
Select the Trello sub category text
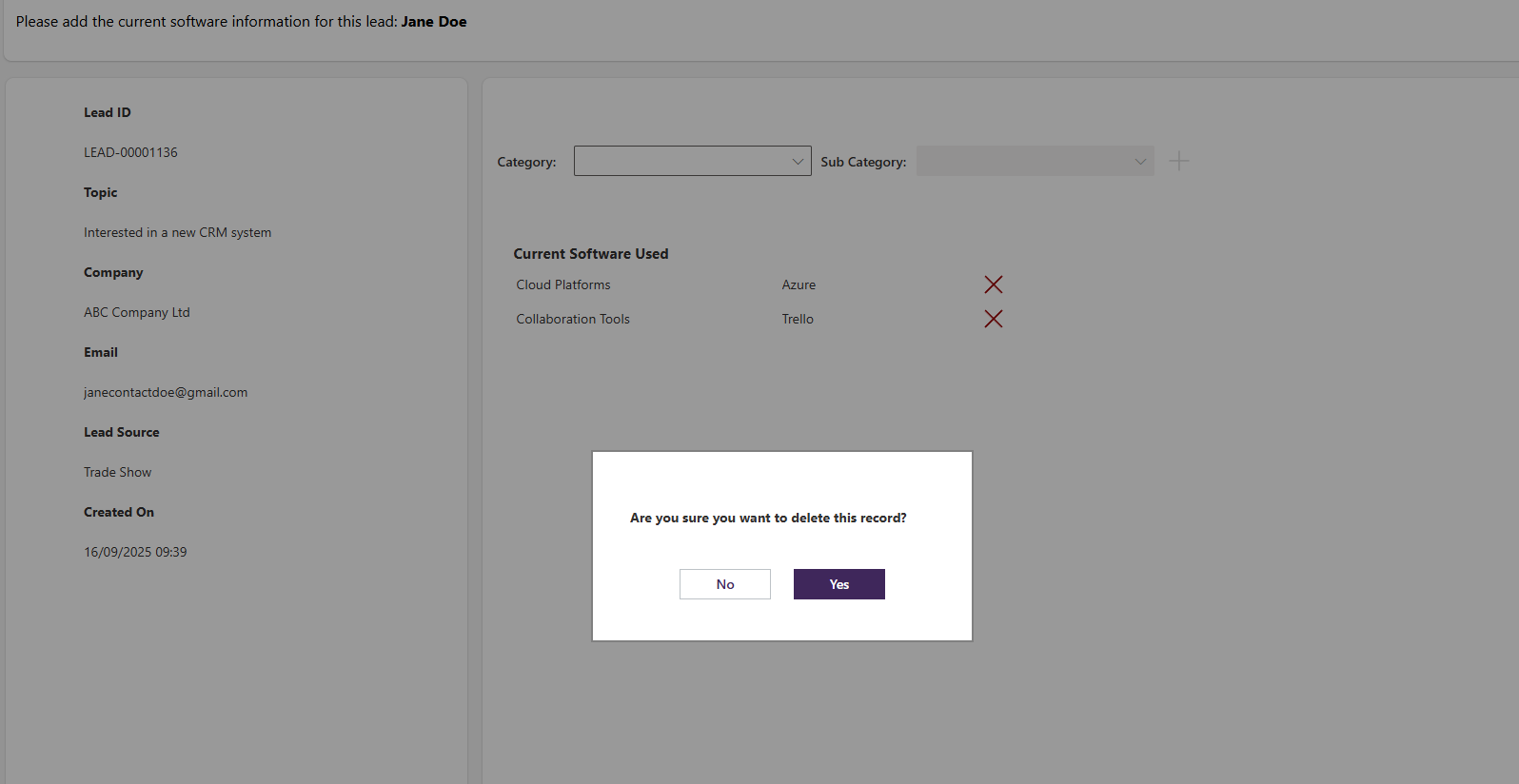[798, 319]
